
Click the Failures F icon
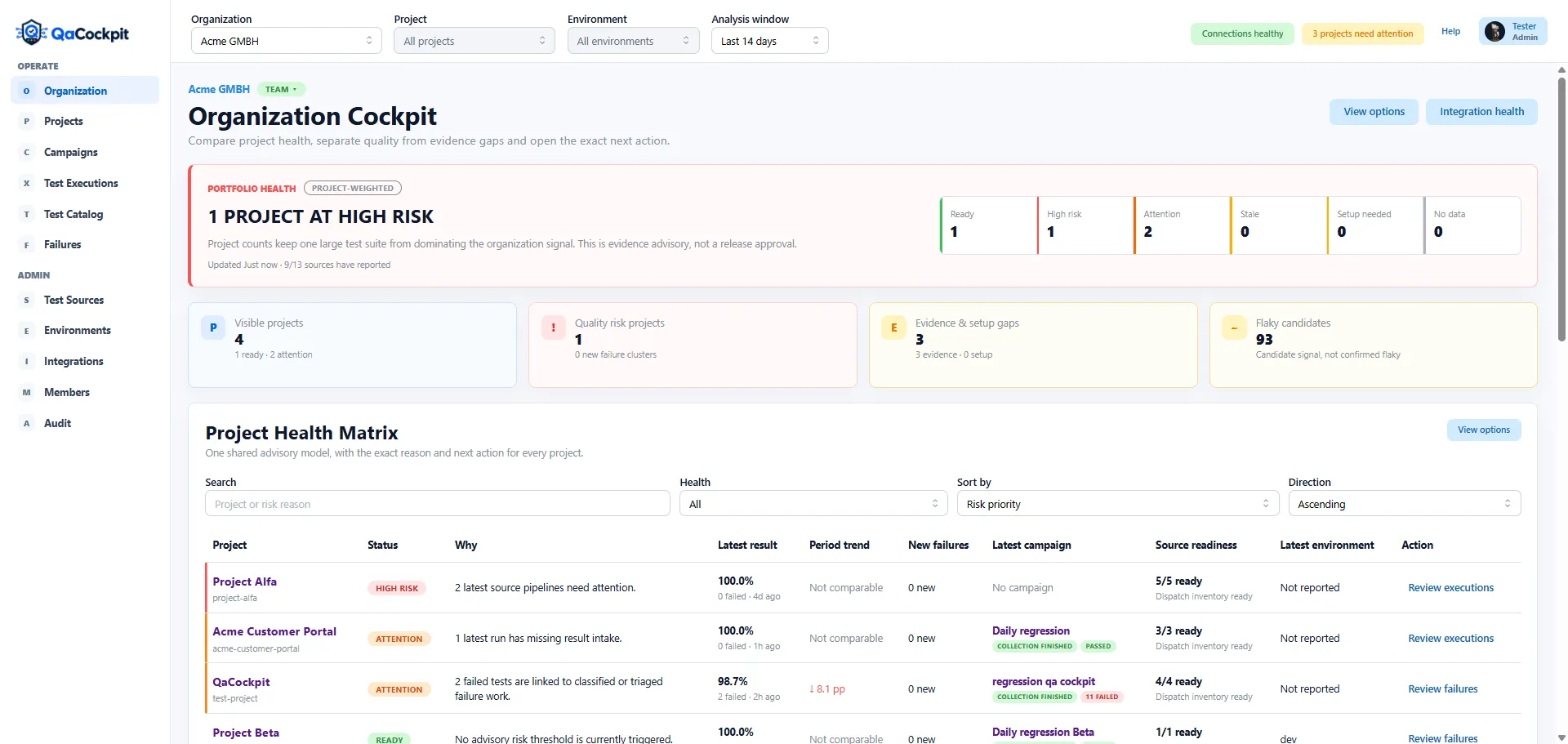point(26,244)
